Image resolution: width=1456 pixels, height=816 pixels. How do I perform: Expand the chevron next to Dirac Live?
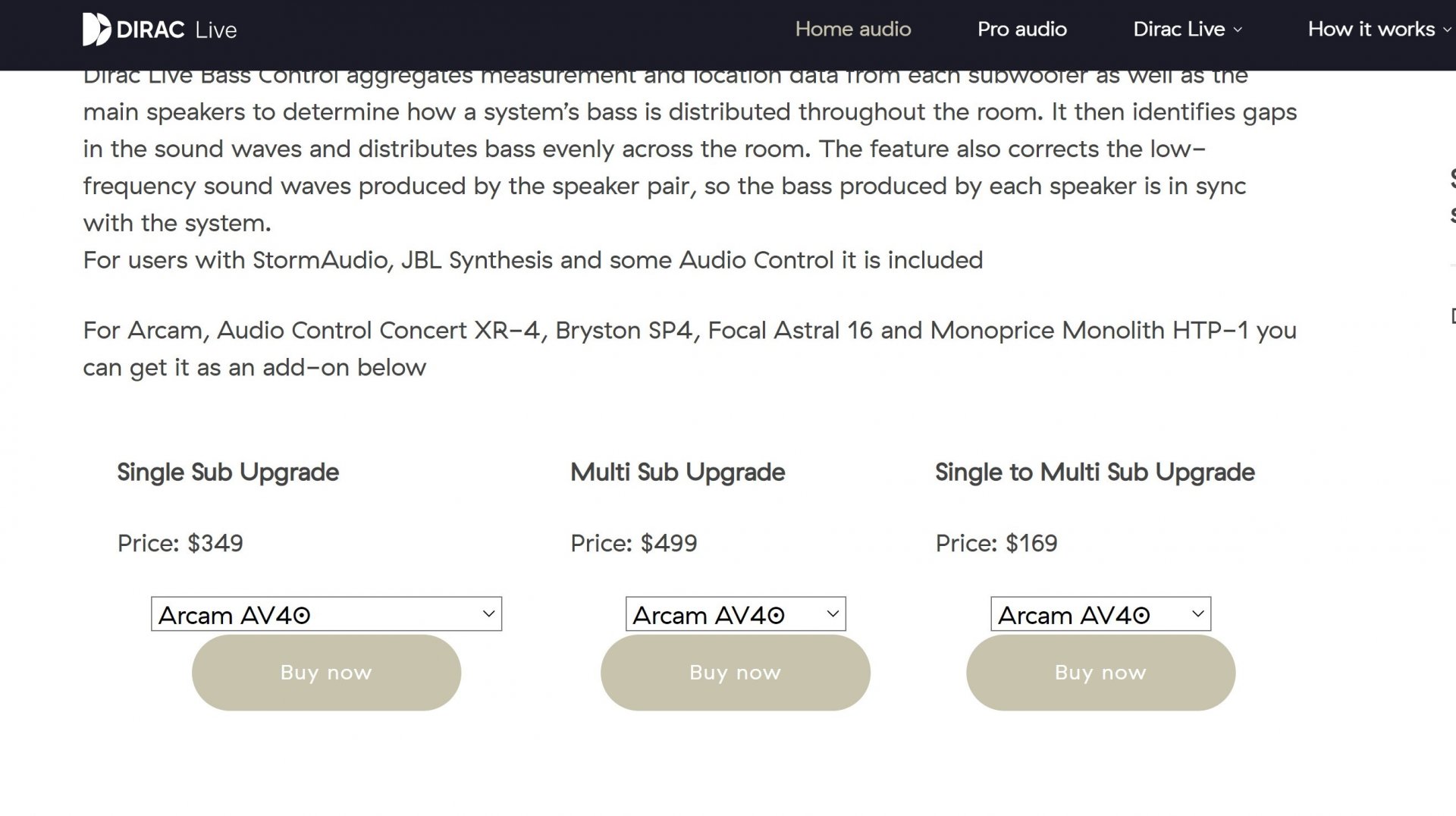pyautogui.click(x=1238, y=30)
